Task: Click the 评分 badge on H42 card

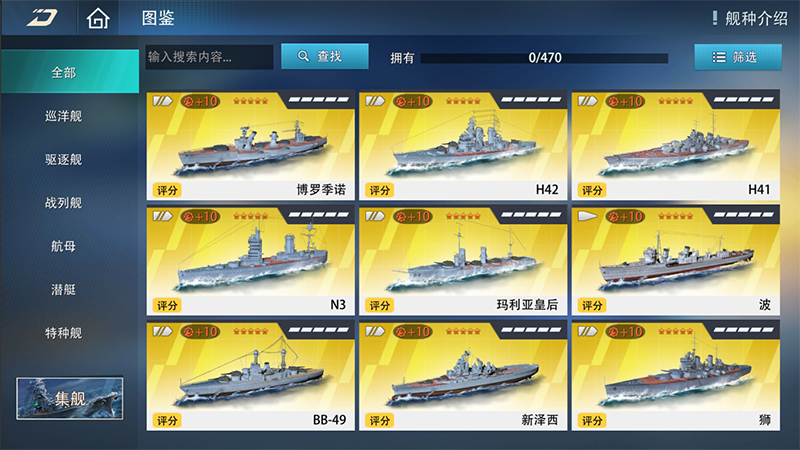Action: 379,190
